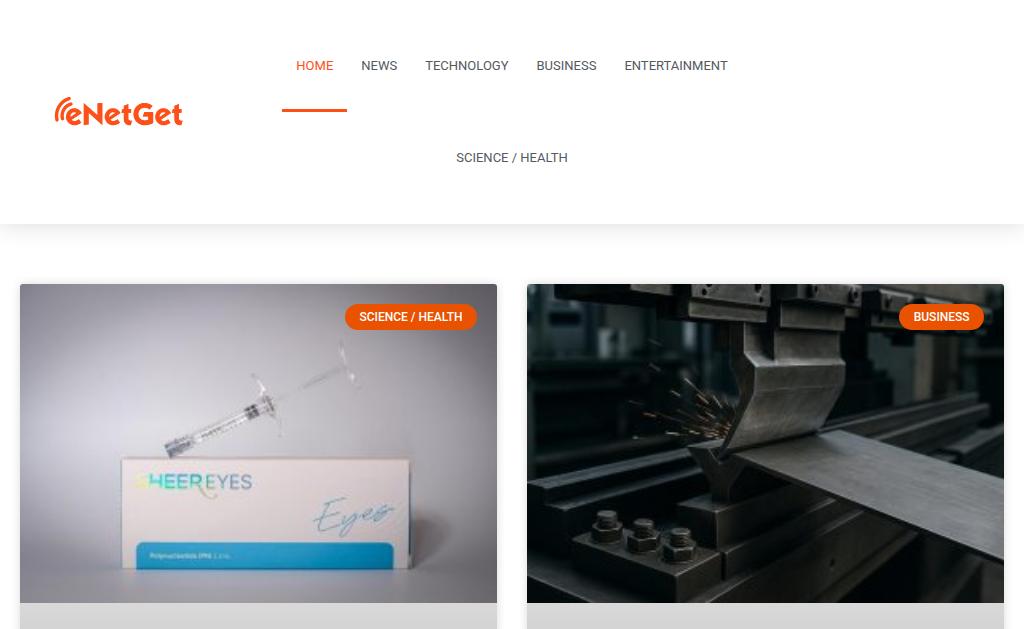Open the HOME menu item
Viewport: 1024px width, 629px height.
coord(314,66)
